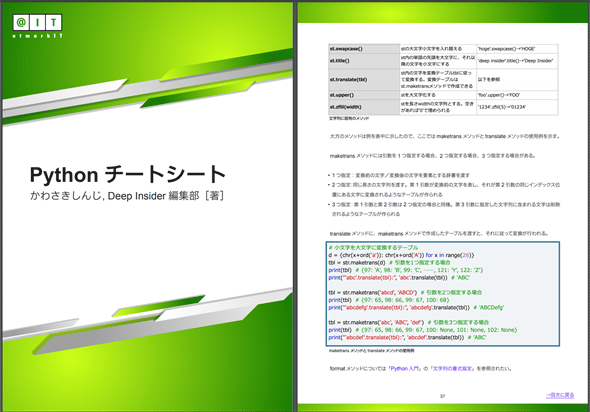
Task: Click the 'stを大文字化する' description cell
Action: click(438, 95)
